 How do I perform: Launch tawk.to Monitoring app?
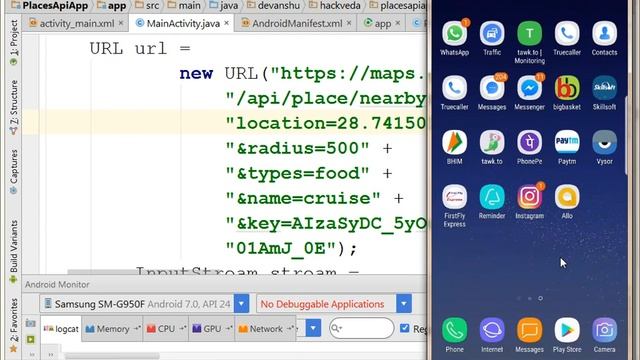point(529,34)
